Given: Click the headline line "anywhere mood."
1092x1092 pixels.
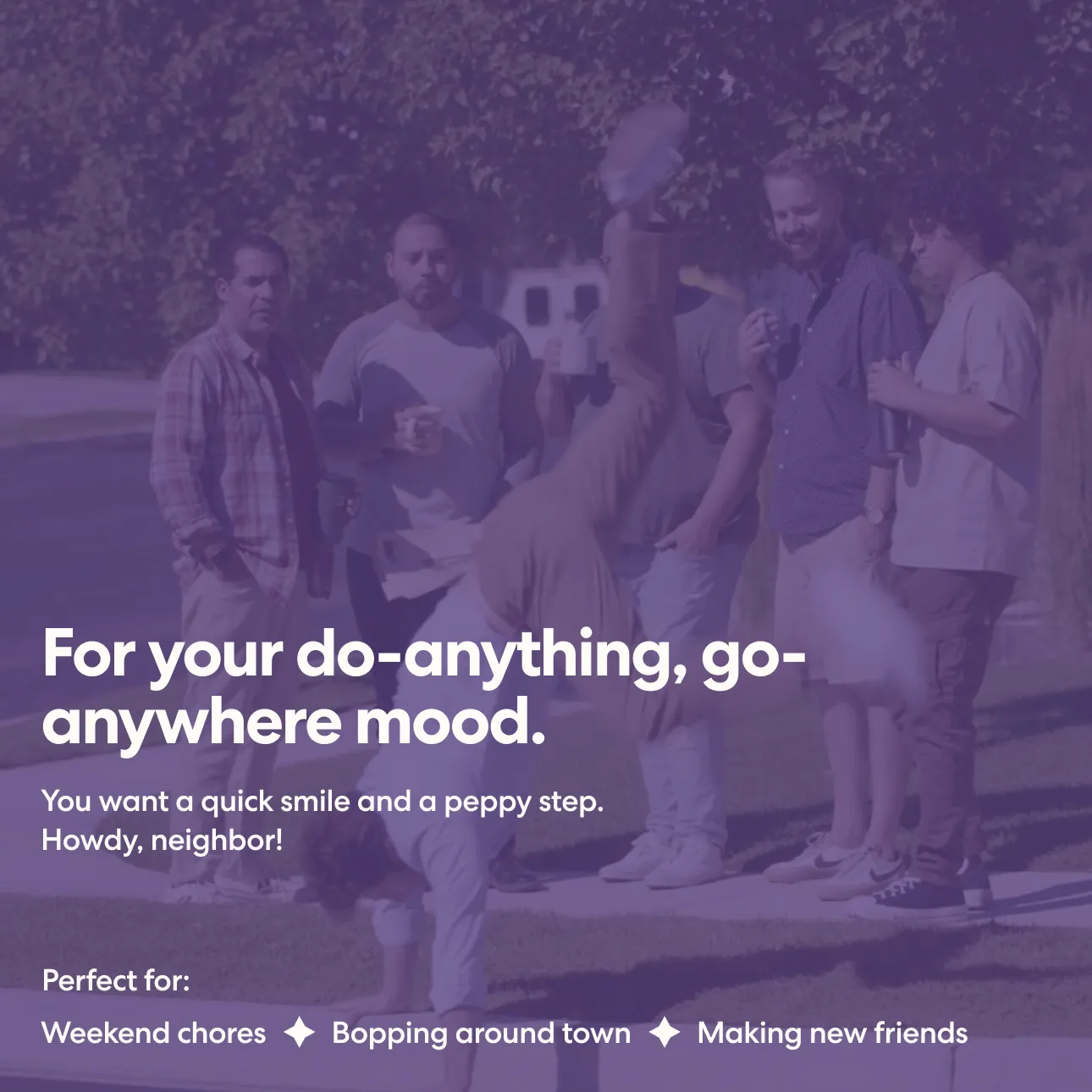Looking at the screenshot, I should [x=294, y=724].
